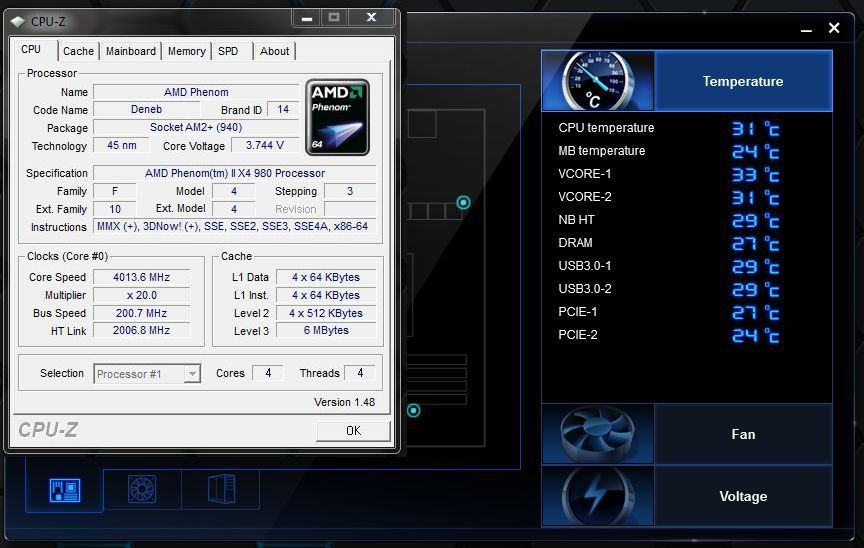Image resolution: width=864 pixels, height=548 pixels.
Task: Click the Name field 'AMD Phenom'
Action: (x=196, y=92)
